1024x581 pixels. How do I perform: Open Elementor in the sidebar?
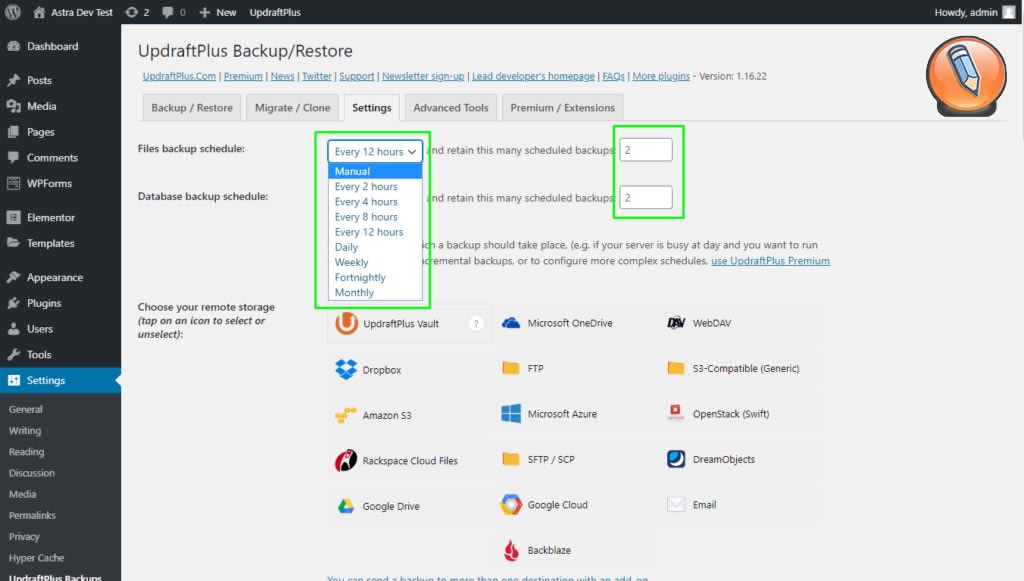point(60,217)
